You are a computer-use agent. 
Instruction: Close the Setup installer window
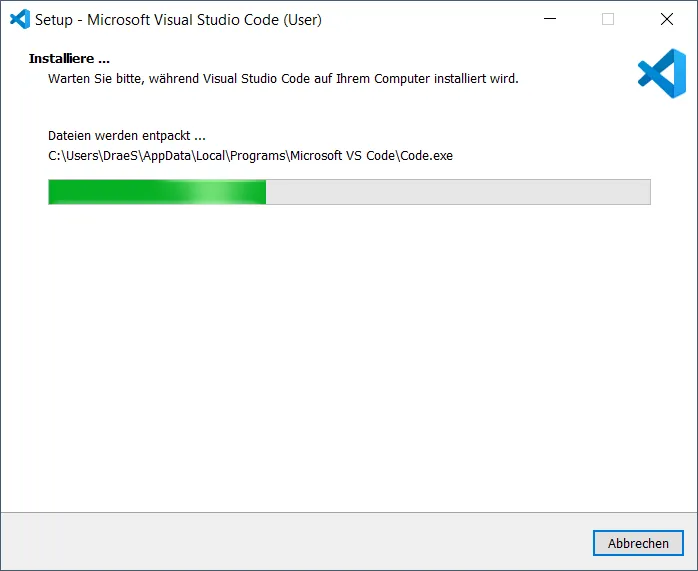tap(667, 19)
